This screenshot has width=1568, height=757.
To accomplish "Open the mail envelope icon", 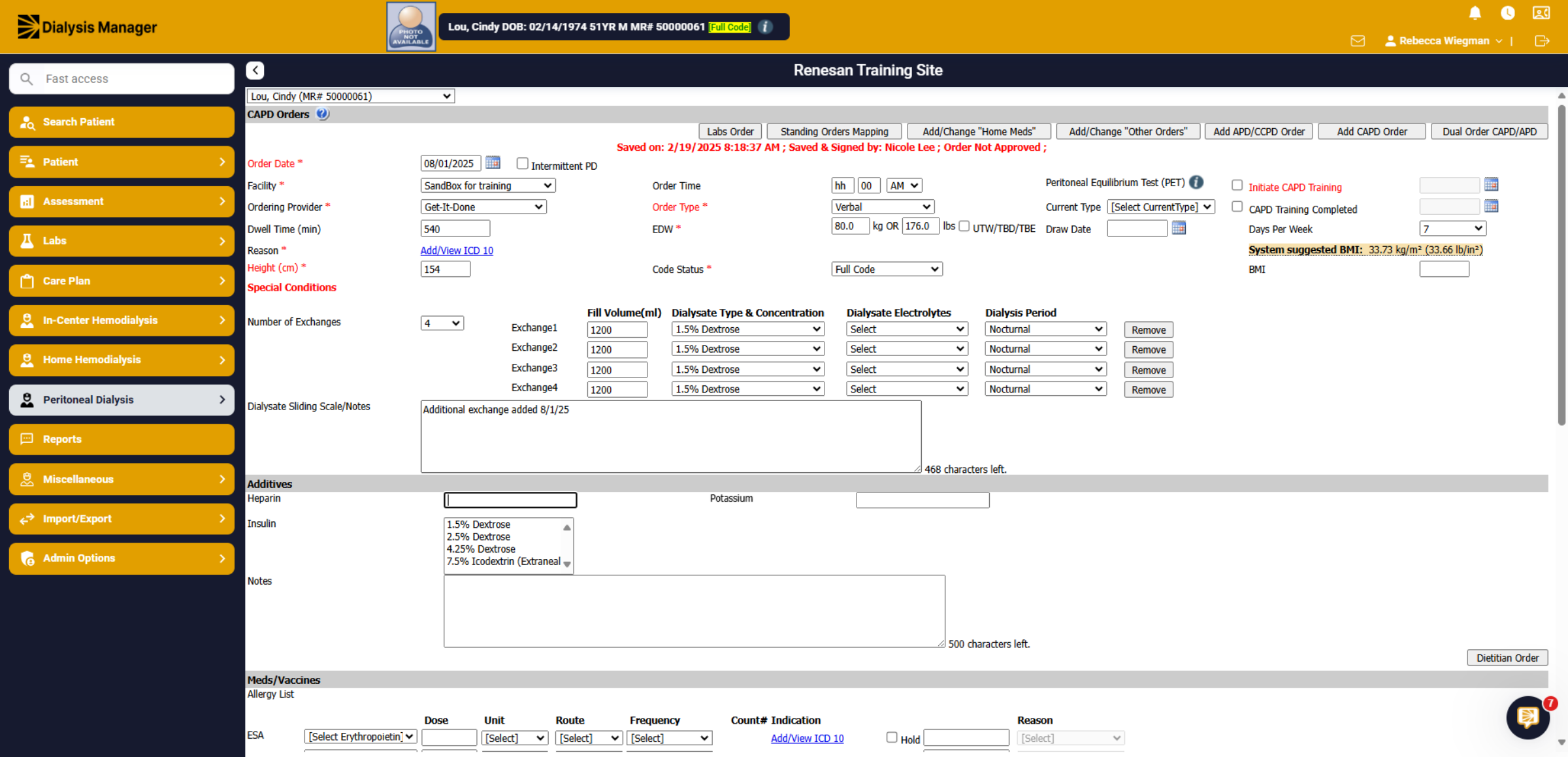I will coord(1358,41).
